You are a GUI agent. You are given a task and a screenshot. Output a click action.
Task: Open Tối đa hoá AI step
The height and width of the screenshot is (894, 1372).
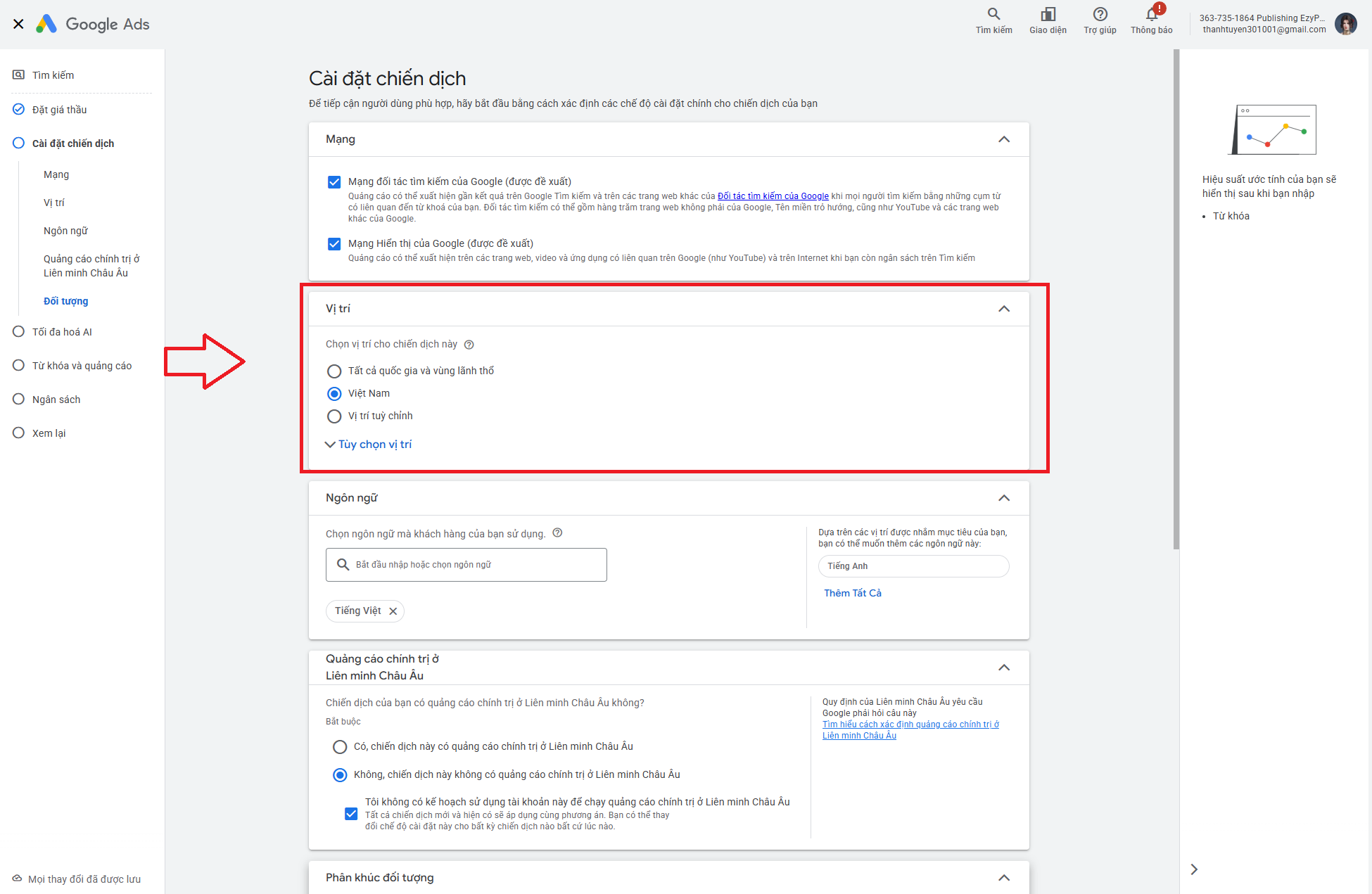62,332
